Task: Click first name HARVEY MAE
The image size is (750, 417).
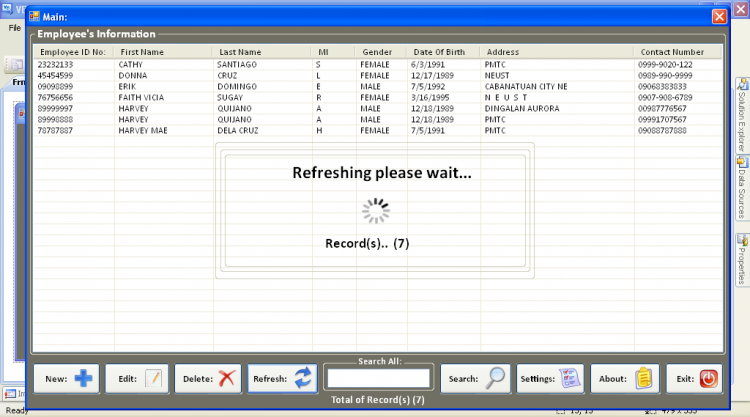Action: coord(143,131)
